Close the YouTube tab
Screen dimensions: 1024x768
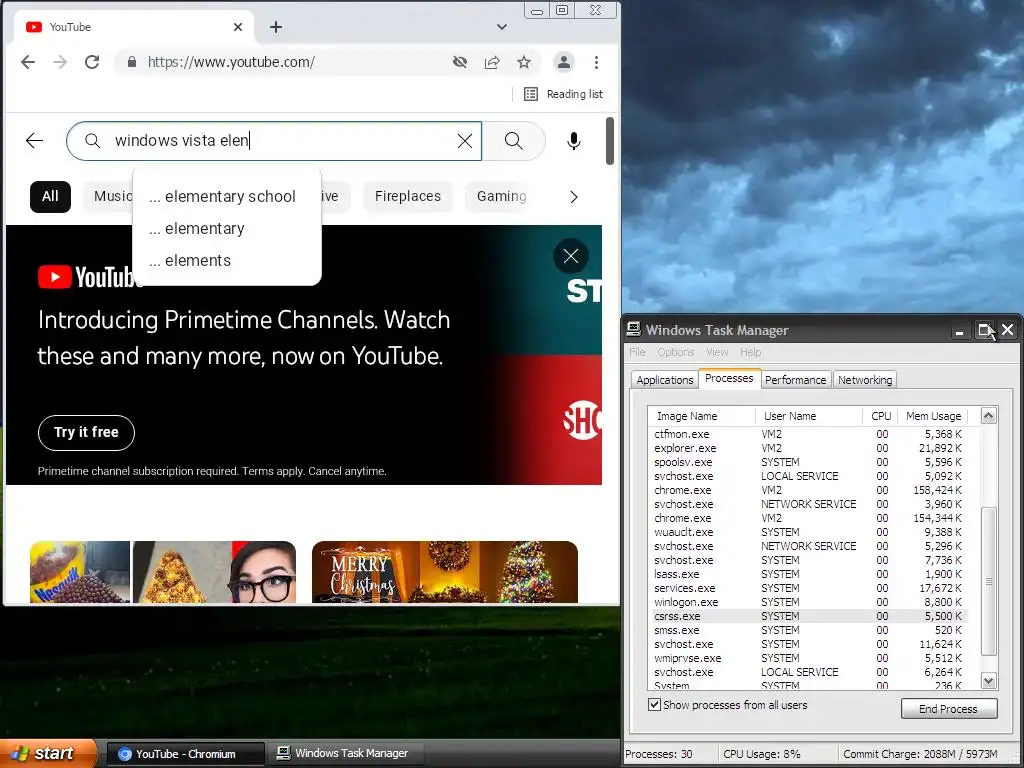(238, 27)
